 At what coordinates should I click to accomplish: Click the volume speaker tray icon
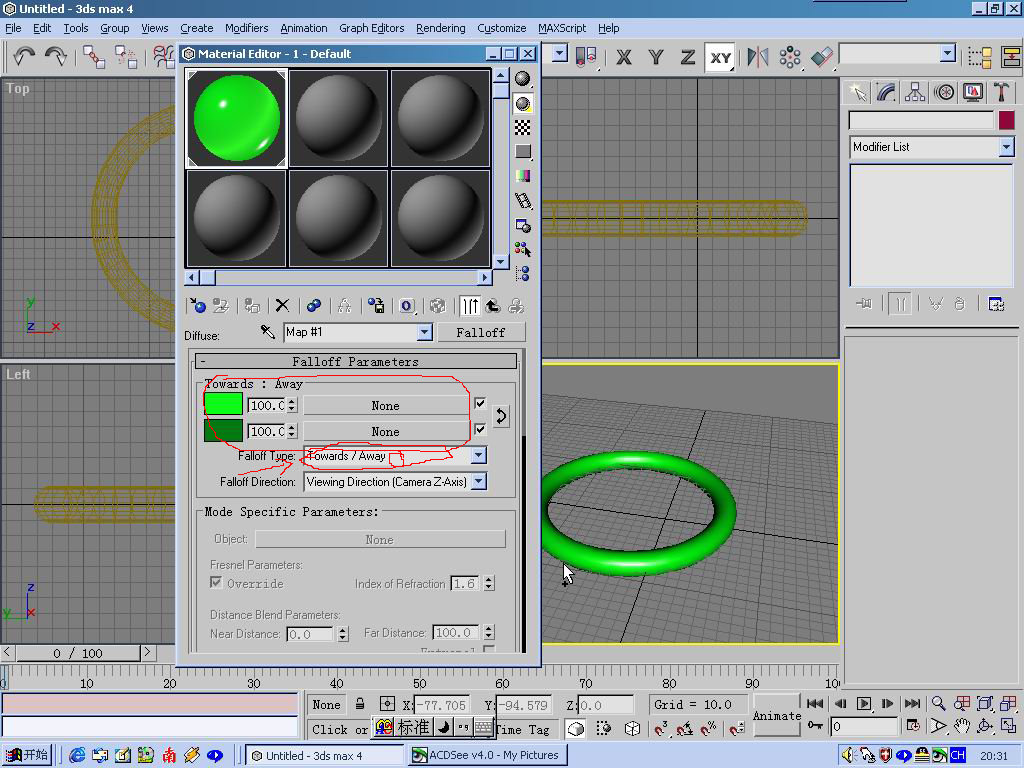[848, 756]
